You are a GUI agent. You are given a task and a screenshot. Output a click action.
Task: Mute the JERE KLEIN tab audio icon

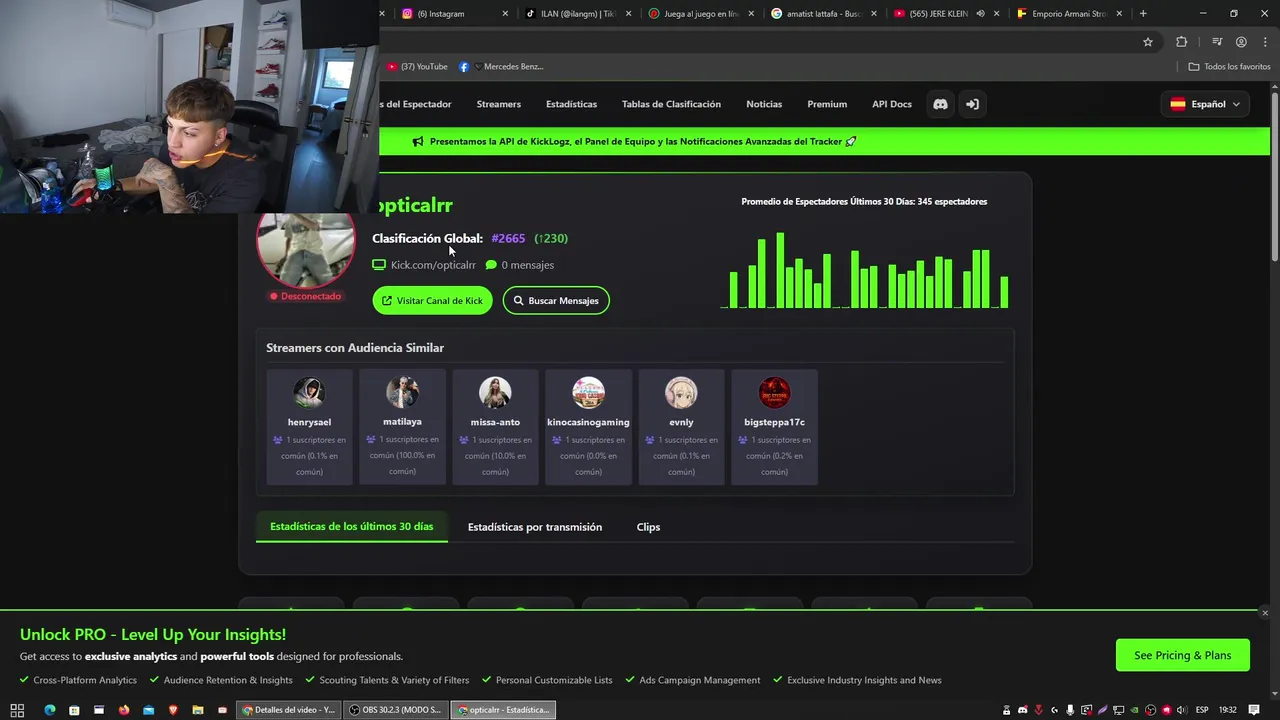pyautogui.click(x=980, y=14)
